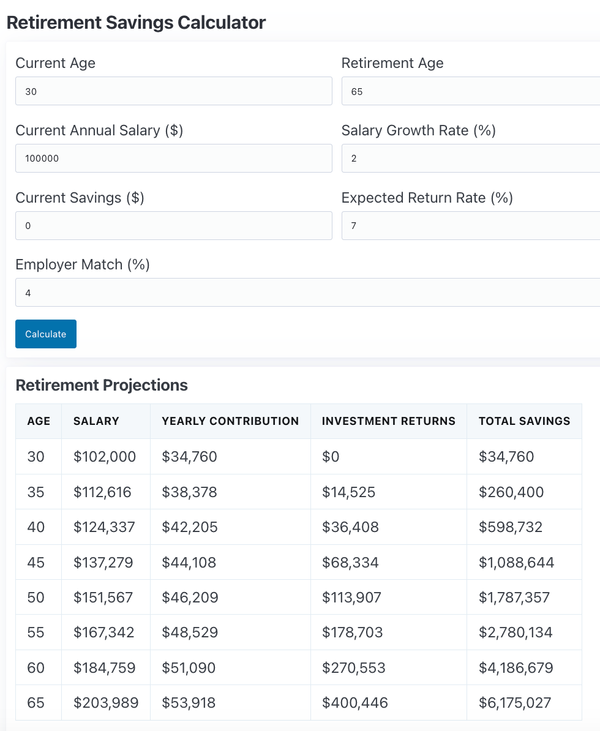Edit the Current Annual Salary field
This screenshot has width=600, height=731.
(x=174, y=158)
